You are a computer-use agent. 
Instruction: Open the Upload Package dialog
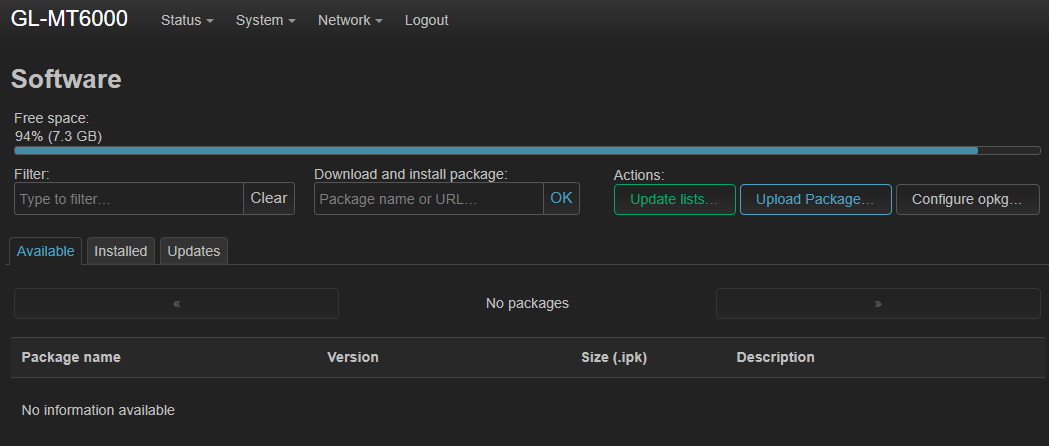pos(815,199)
